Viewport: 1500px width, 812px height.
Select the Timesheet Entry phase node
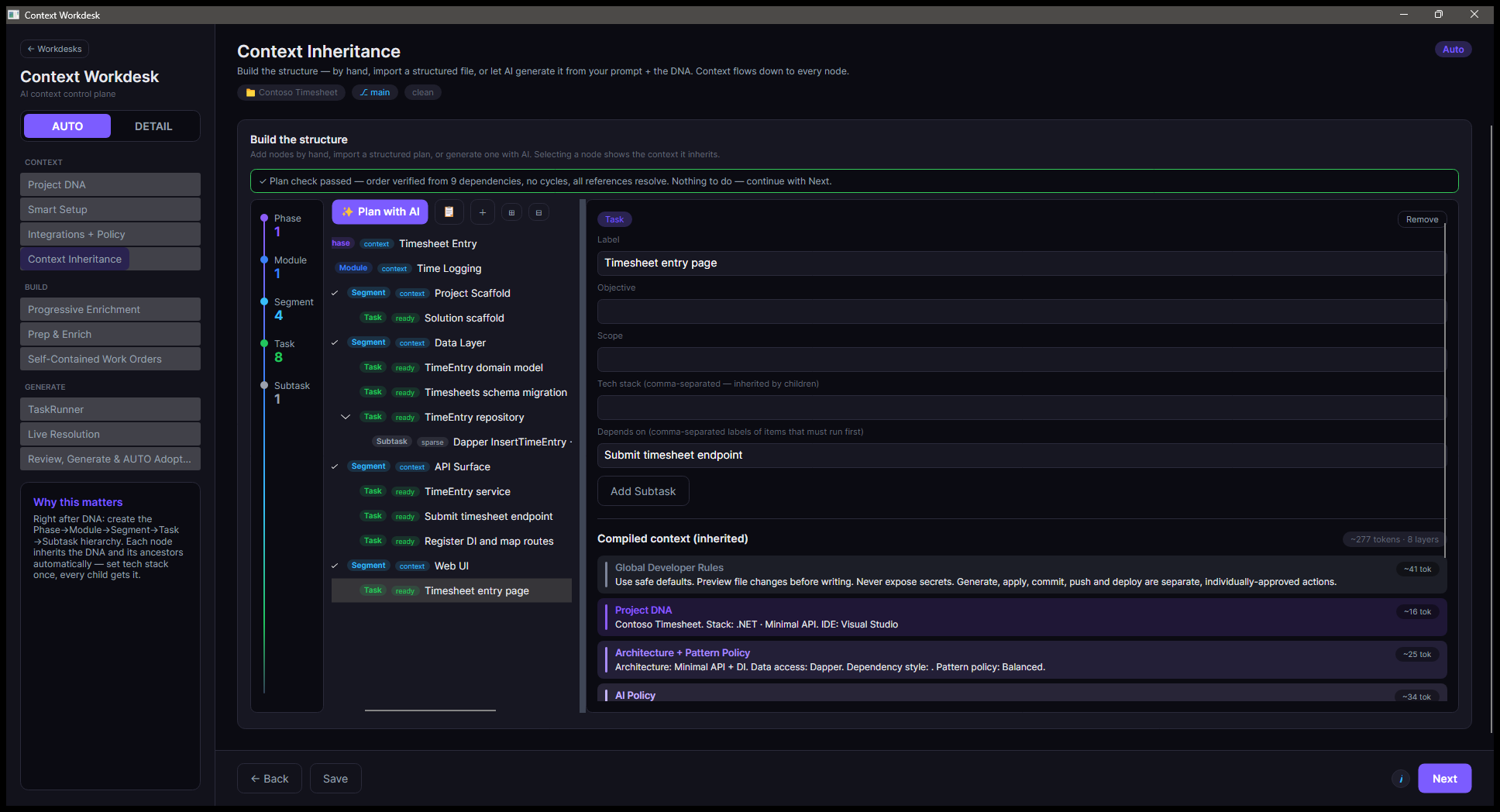click(452, 243)
